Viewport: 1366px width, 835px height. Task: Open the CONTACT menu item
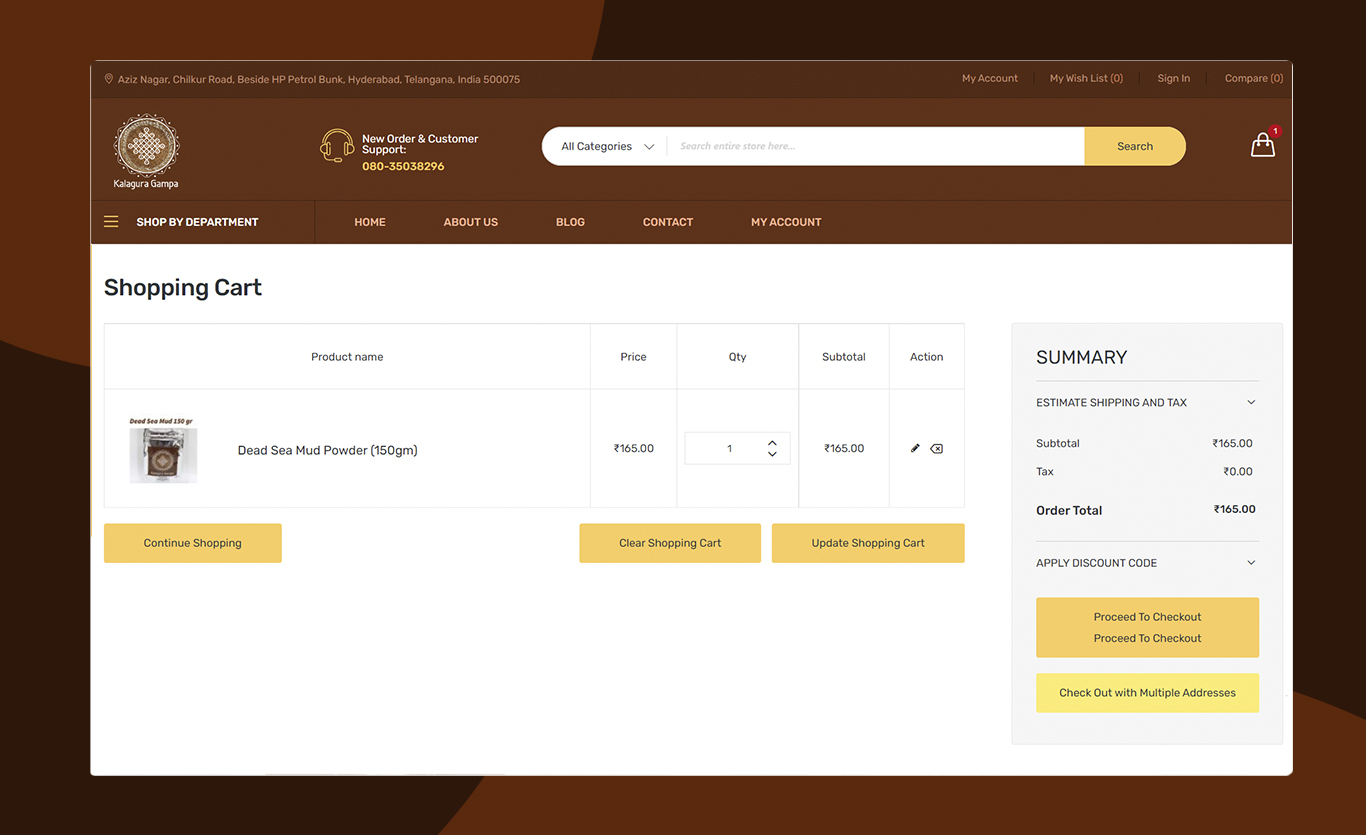tap(668, 222)
